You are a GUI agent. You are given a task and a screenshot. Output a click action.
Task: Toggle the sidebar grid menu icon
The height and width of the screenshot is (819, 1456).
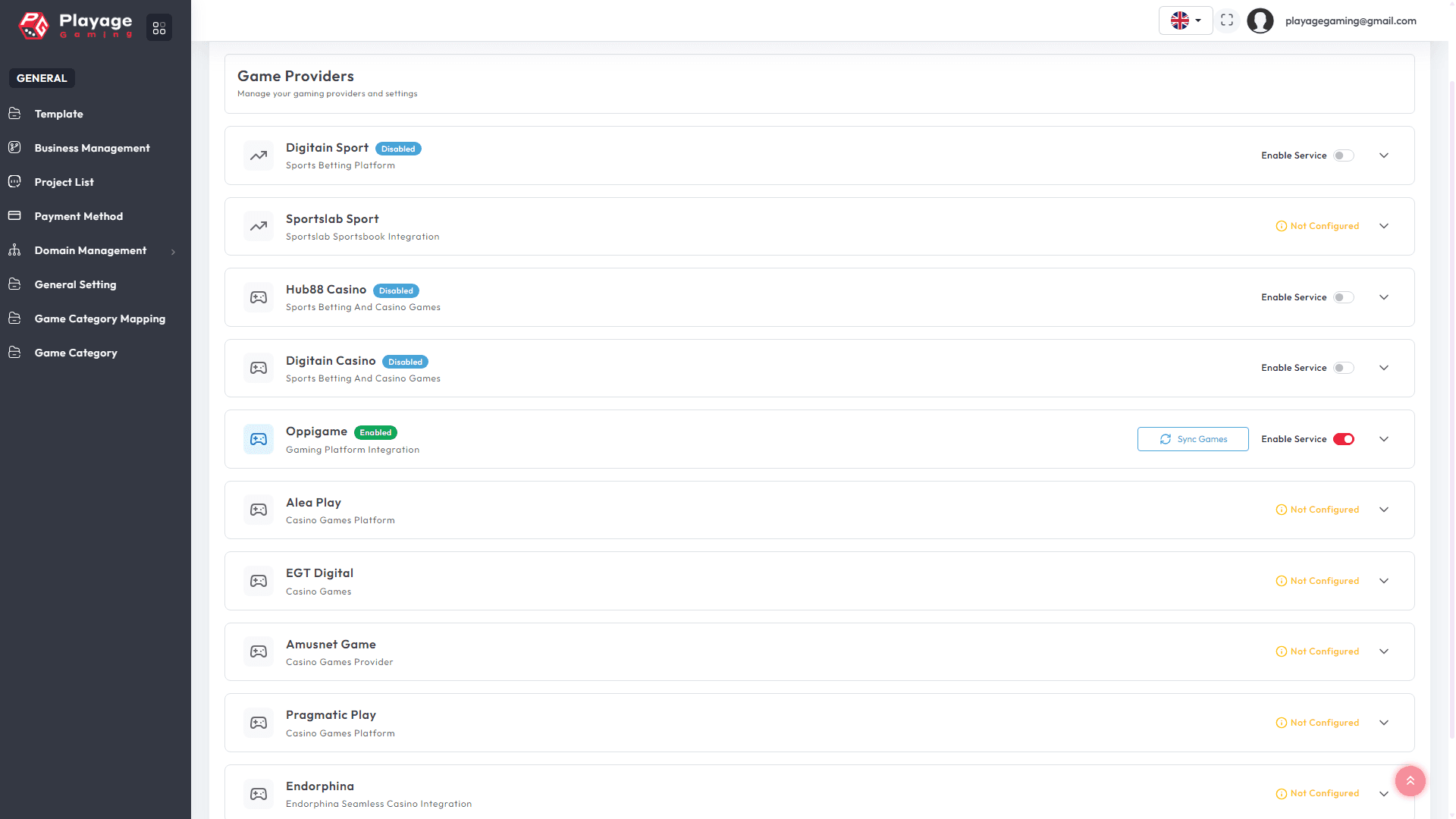[x=159, y=28]
